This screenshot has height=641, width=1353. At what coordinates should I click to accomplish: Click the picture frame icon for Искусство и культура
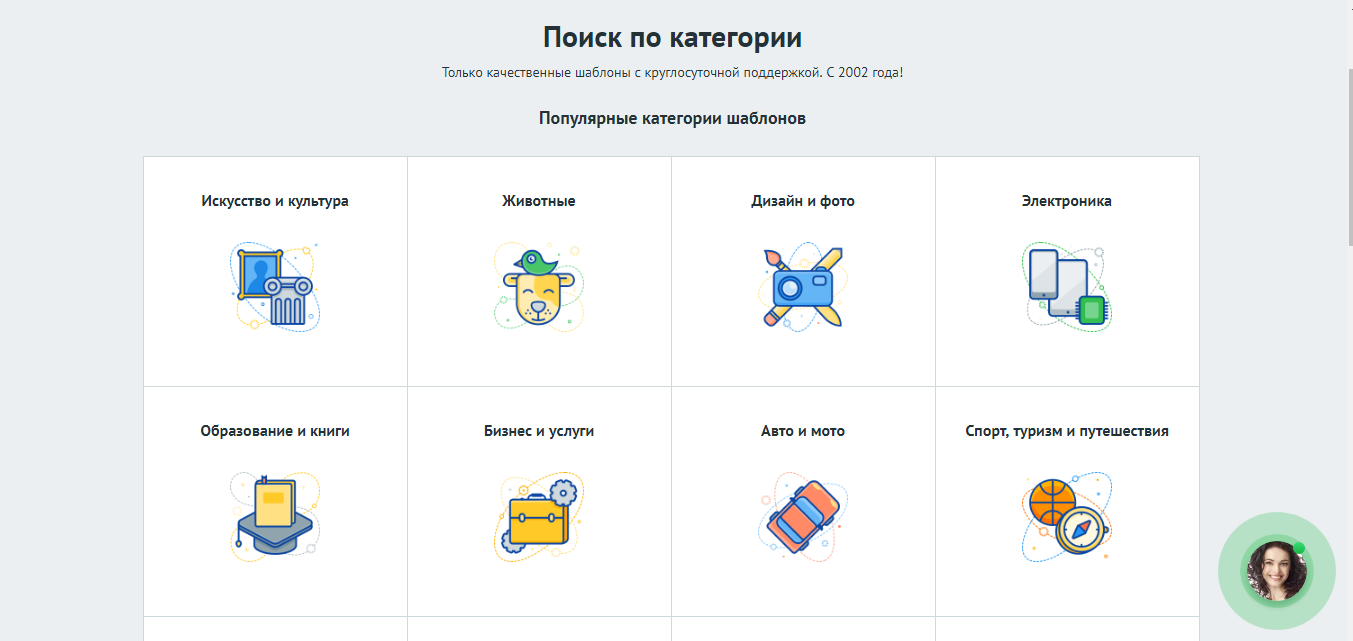[275, 287]
